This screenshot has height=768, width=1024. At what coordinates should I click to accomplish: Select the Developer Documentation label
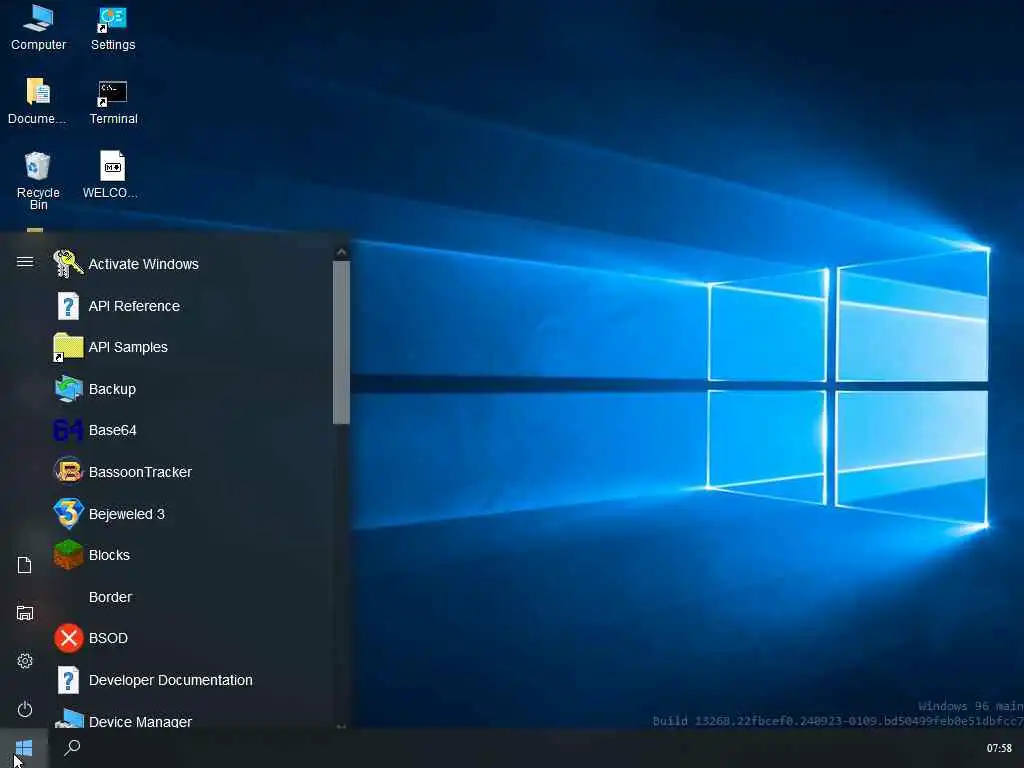(x=170, y=680)
